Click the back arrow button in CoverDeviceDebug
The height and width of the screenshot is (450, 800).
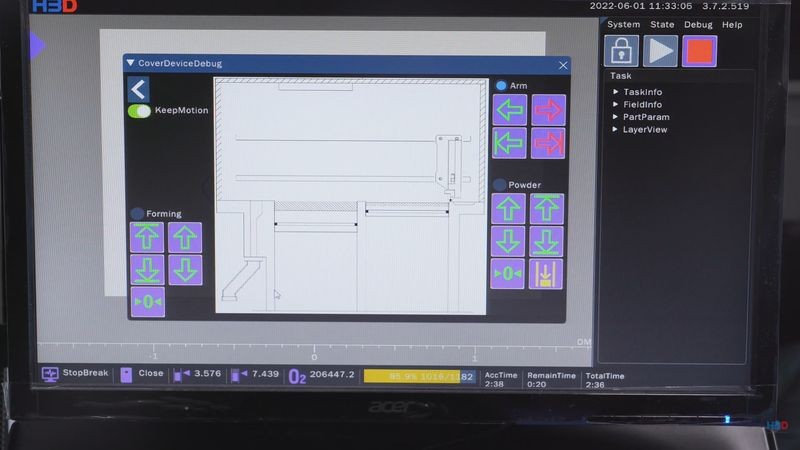click(138, 90)
